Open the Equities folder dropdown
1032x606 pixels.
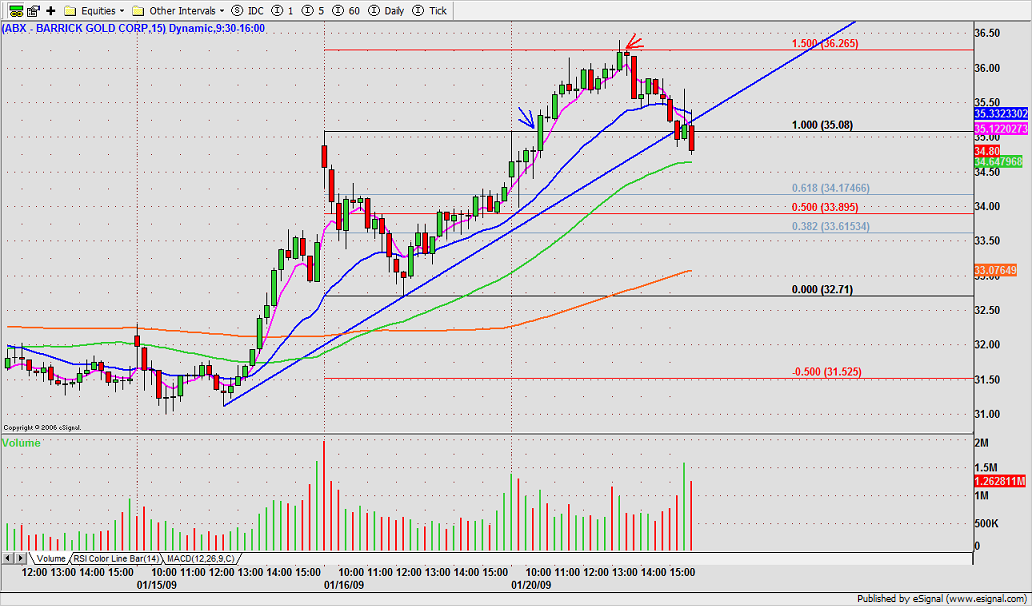[x=94, y=11]
